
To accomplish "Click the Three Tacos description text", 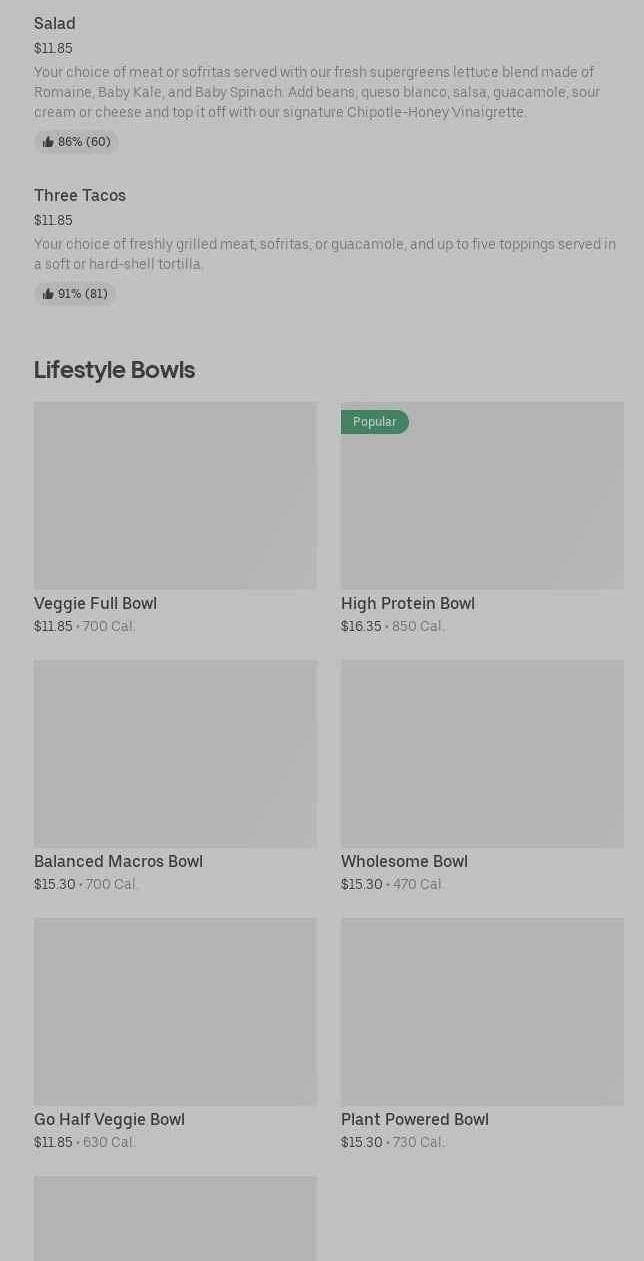I will [x=324, y=254].
